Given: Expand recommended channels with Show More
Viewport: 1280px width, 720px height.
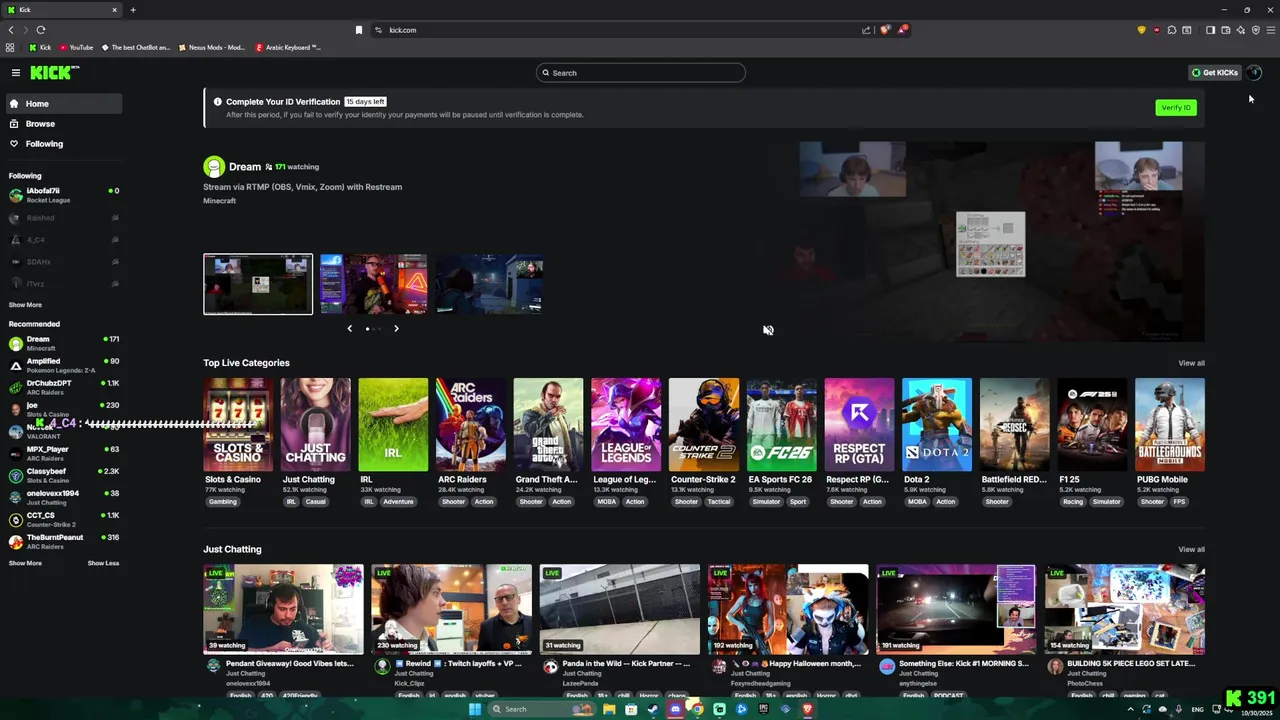Looking at the screenshot, I should 25,563.
